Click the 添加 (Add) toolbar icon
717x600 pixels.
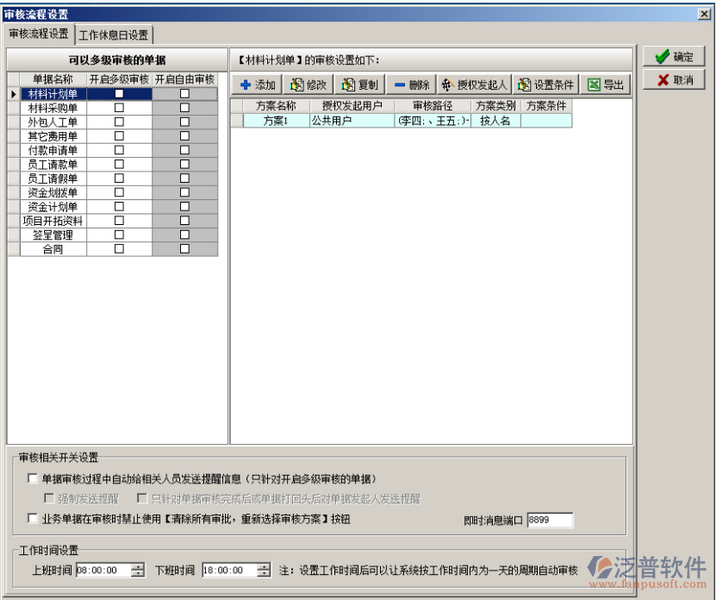pos(258,85)
